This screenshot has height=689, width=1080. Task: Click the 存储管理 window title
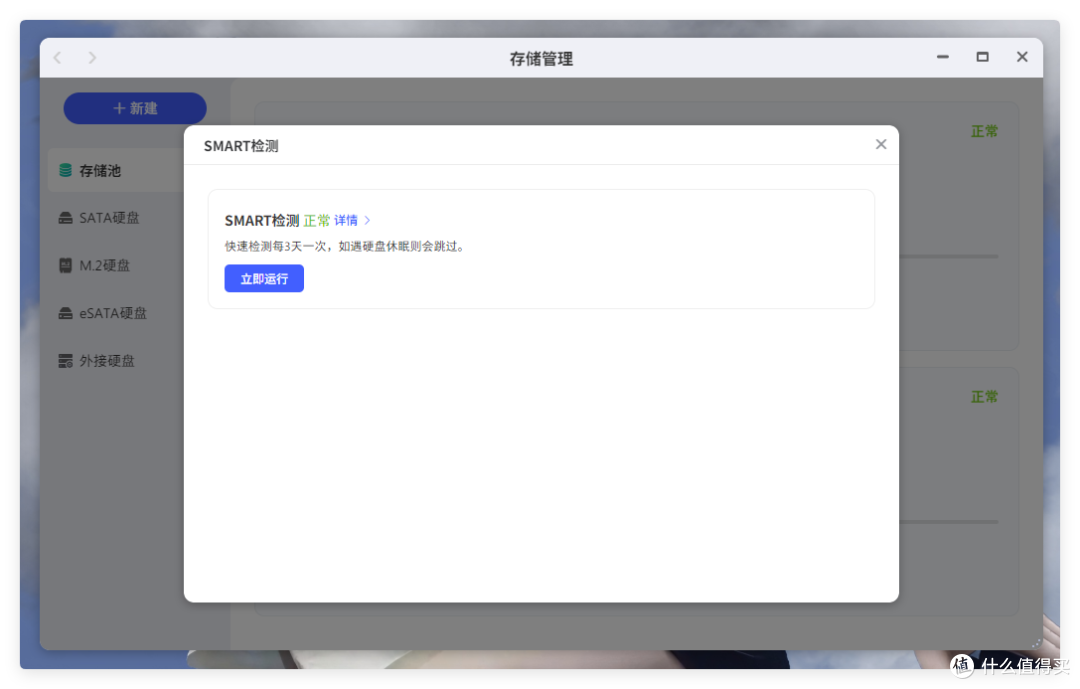(x=541, y=59)
